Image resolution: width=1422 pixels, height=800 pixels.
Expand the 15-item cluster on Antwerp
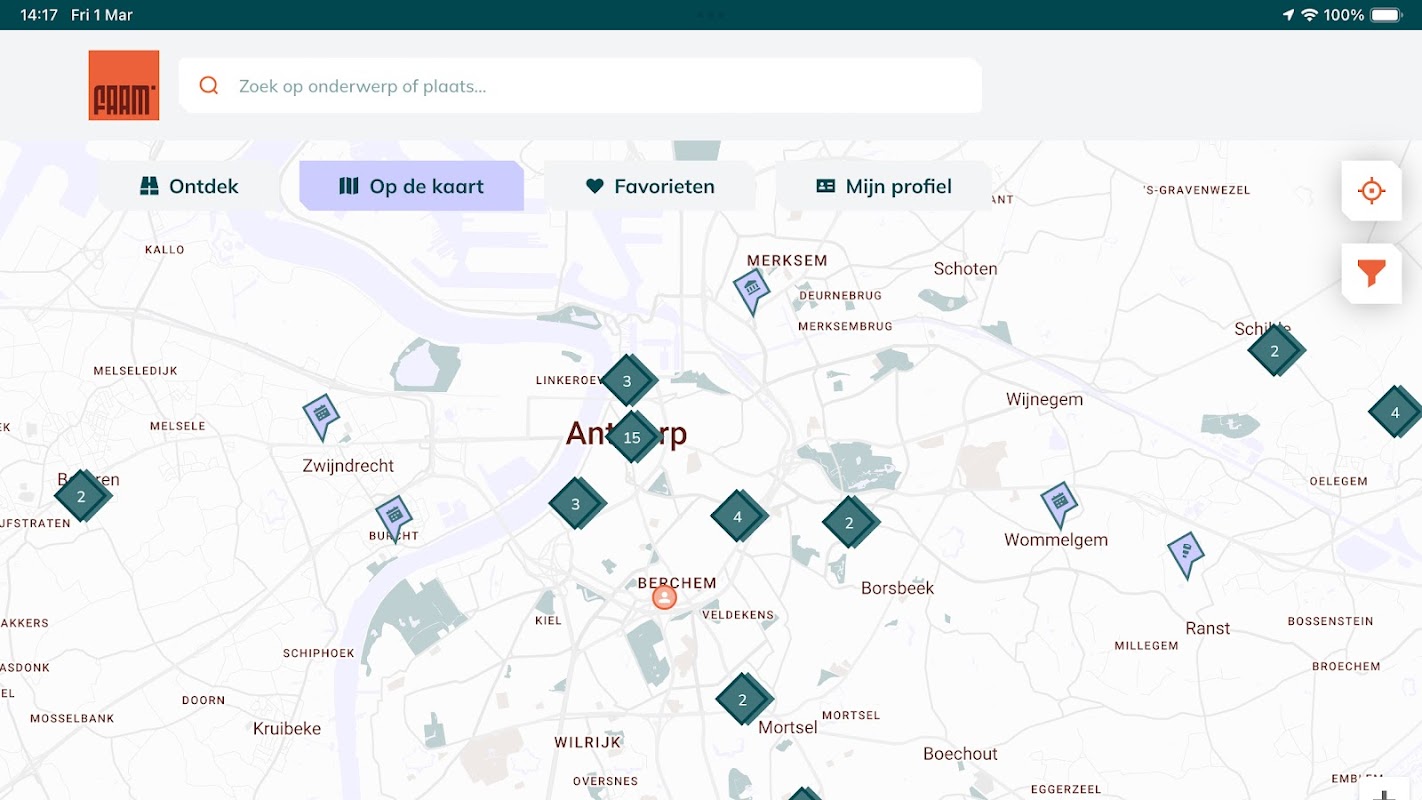click(632, 437)
